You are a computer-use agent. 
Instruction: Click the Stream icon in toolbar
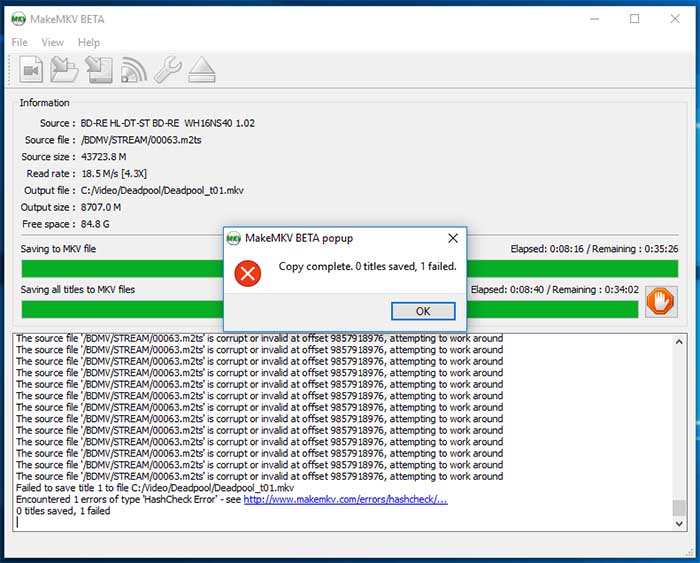[x=133, y=70]
